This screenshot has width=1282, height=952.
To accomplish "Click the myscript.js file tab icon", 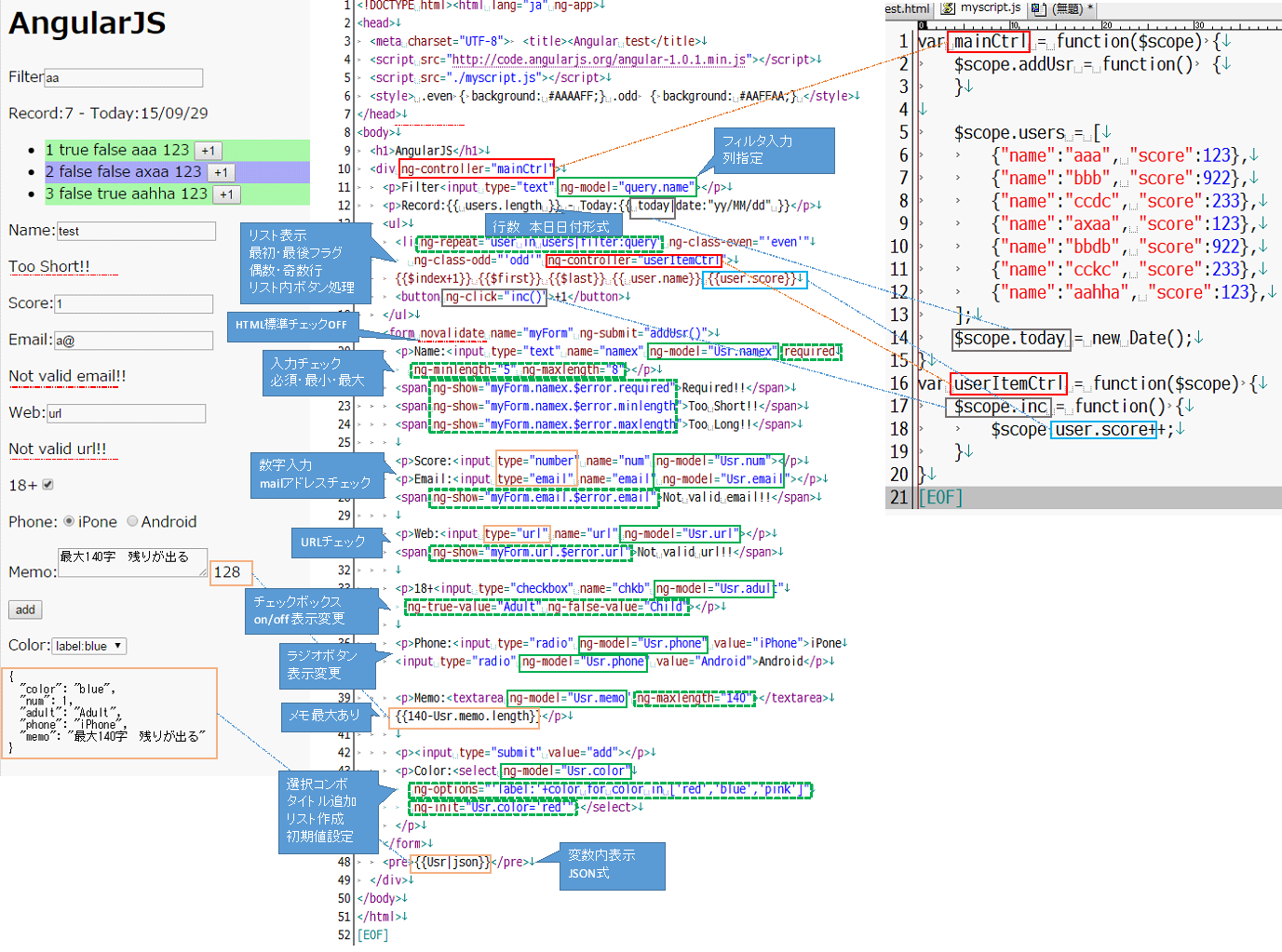I will pos(948,8).
